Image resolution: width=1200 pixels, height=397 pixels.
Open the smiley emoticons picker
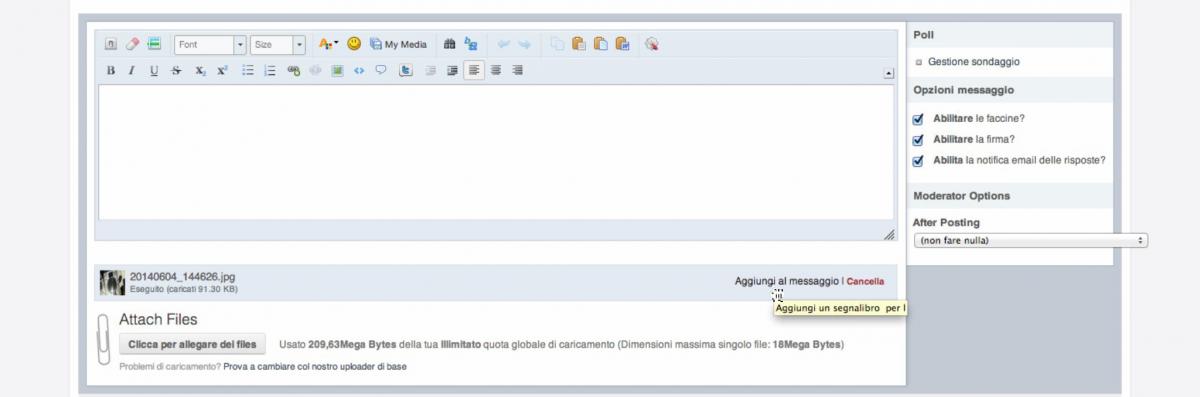coord(354,44)
